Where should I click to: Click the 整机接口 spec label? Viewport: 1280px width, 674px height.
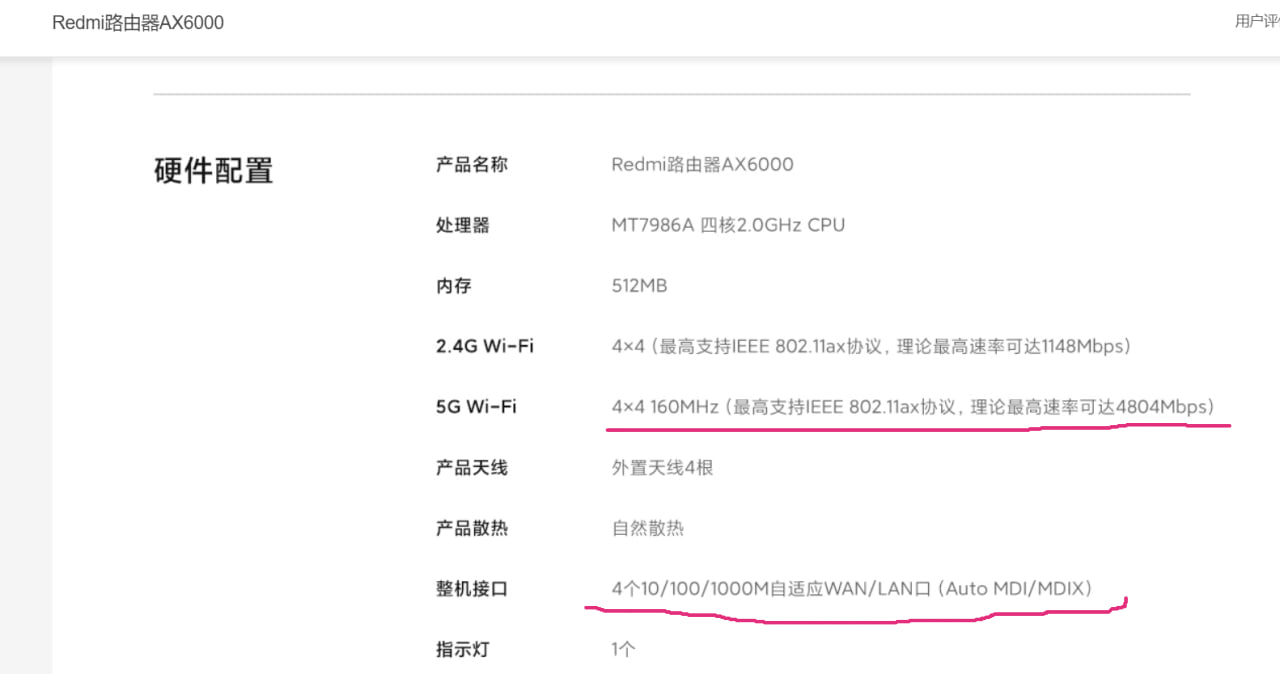(x=471, y=589)
